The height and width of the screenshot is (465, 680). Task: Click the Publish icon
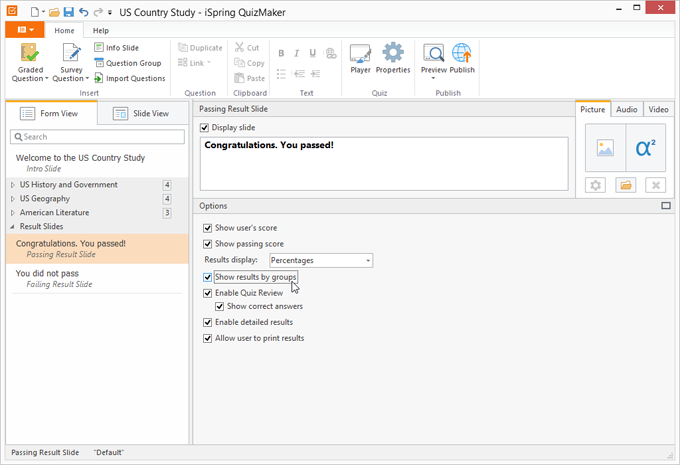pos(462,53)
